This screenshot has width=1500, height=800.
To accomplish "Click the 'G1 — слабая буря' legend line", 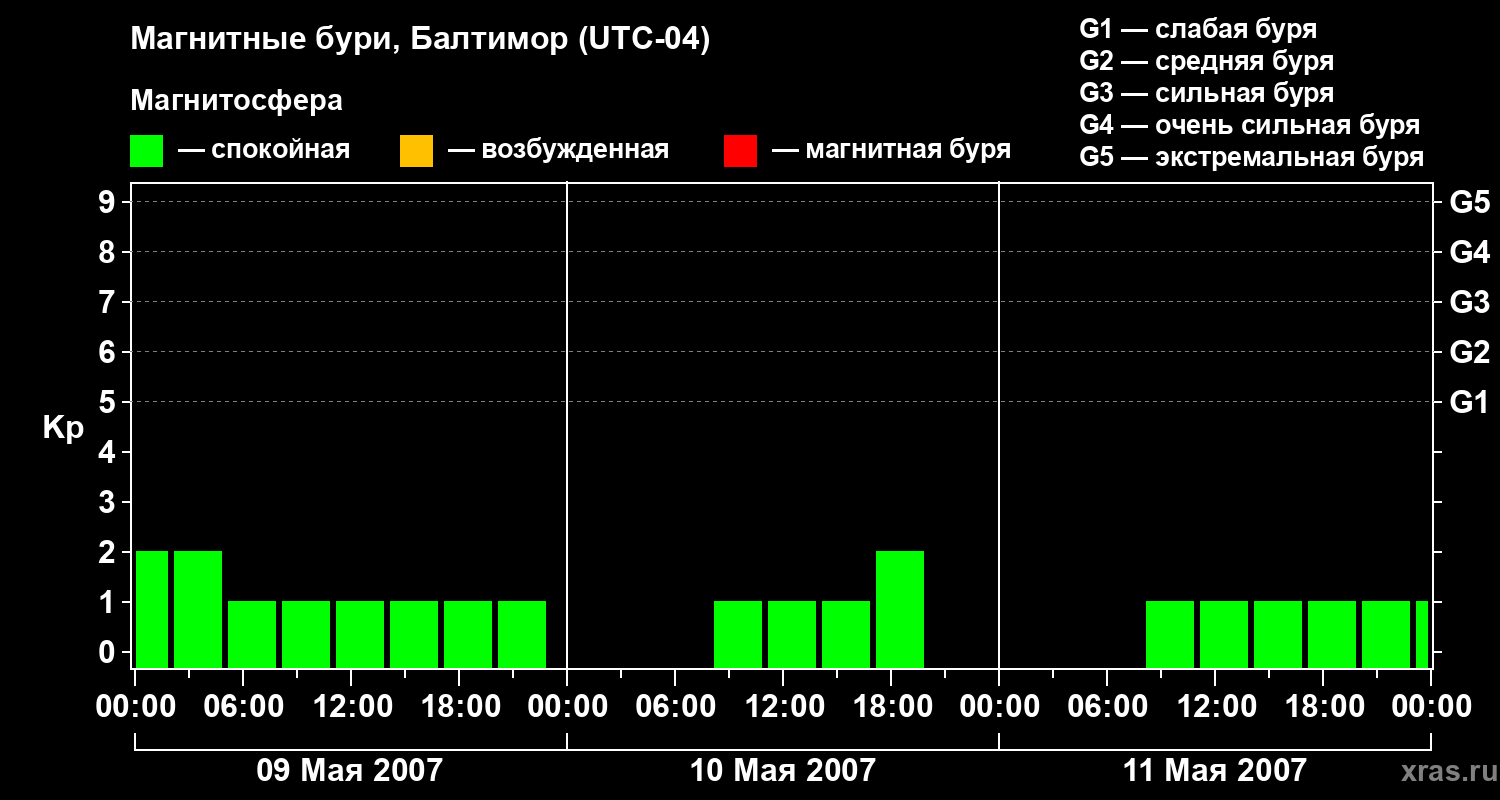I will click(x=1198, y=29).
